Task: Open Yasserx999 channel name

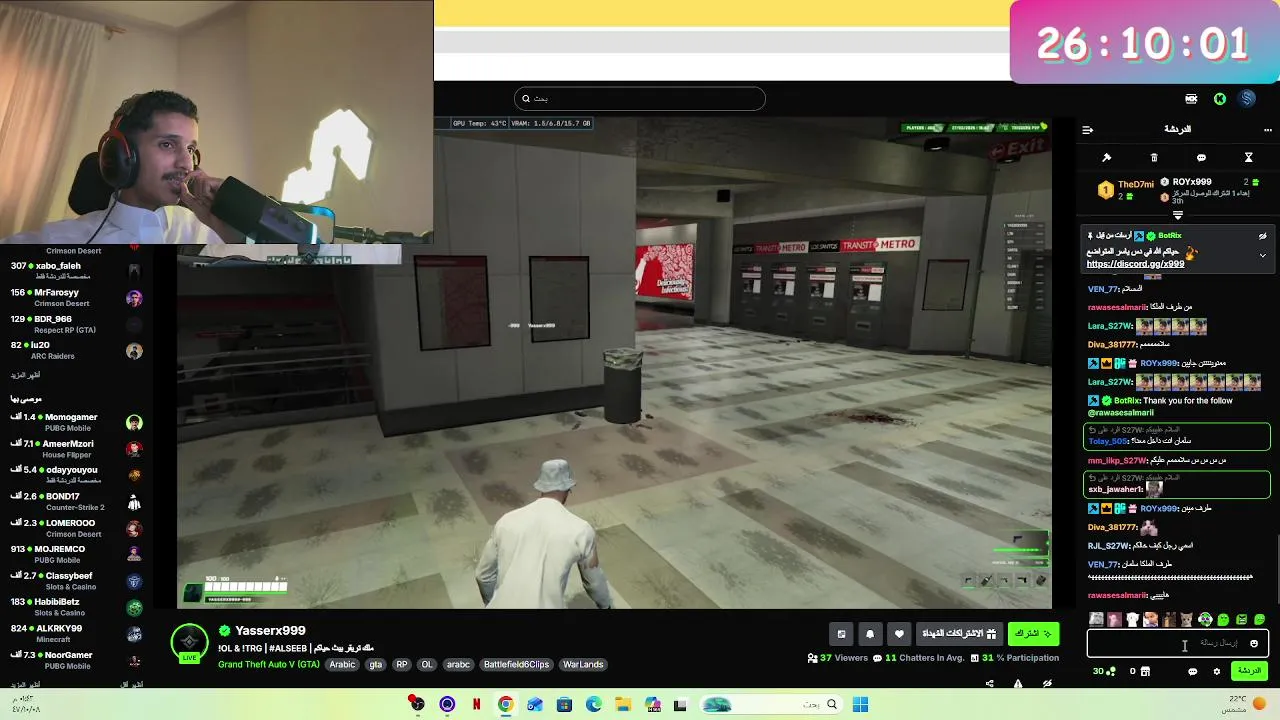Action: click(270, 631)
